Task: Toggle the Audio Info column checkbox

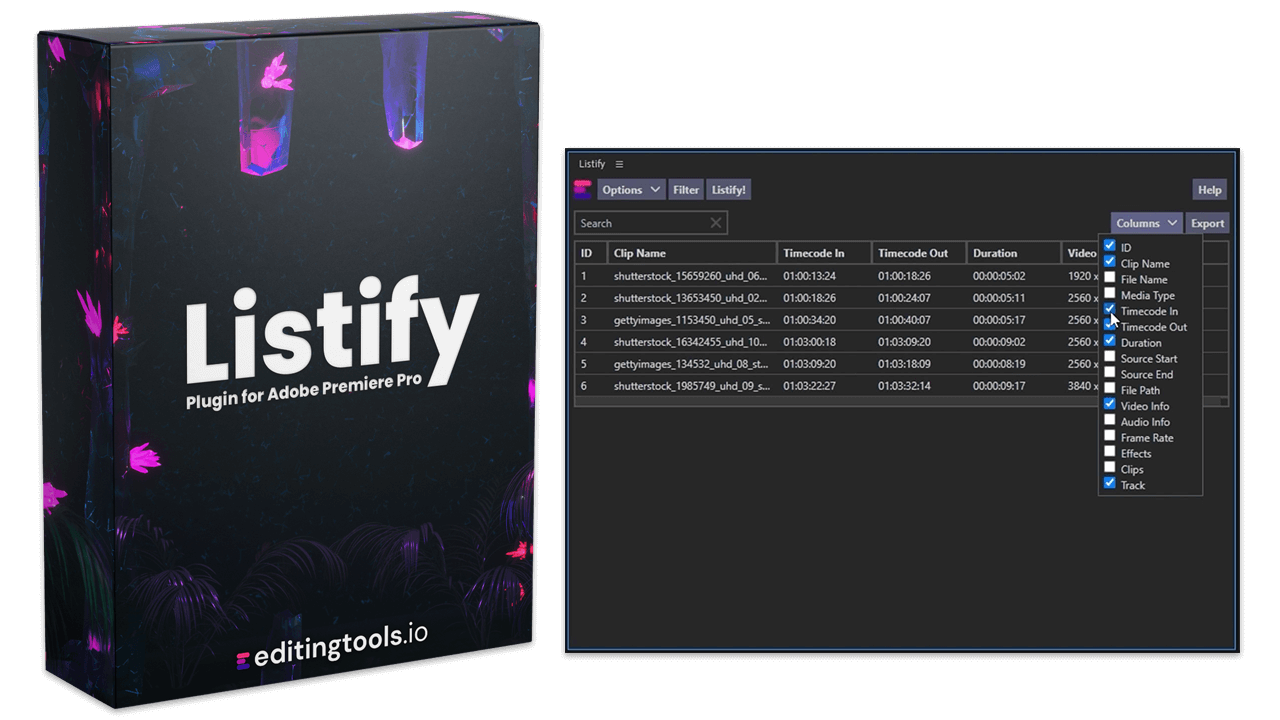Action: point(1110,421)
